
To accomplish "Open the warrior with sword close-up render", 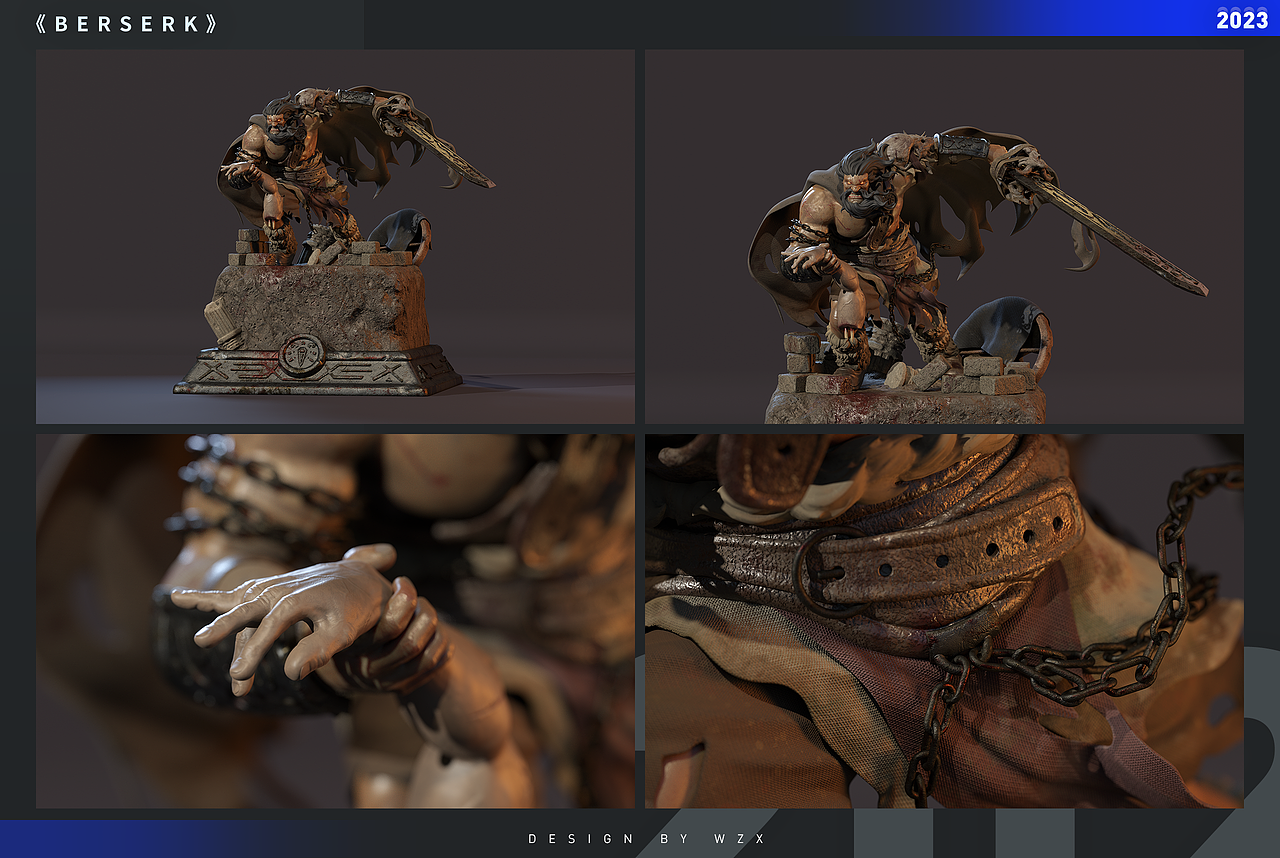I will click(944, 237).
